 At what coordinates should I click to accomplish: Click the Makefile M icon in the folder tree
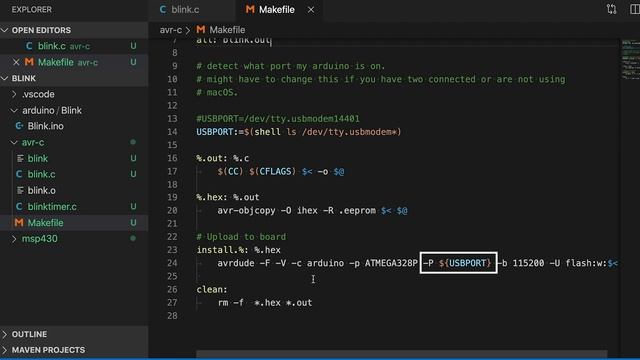(x=19, y=223)
